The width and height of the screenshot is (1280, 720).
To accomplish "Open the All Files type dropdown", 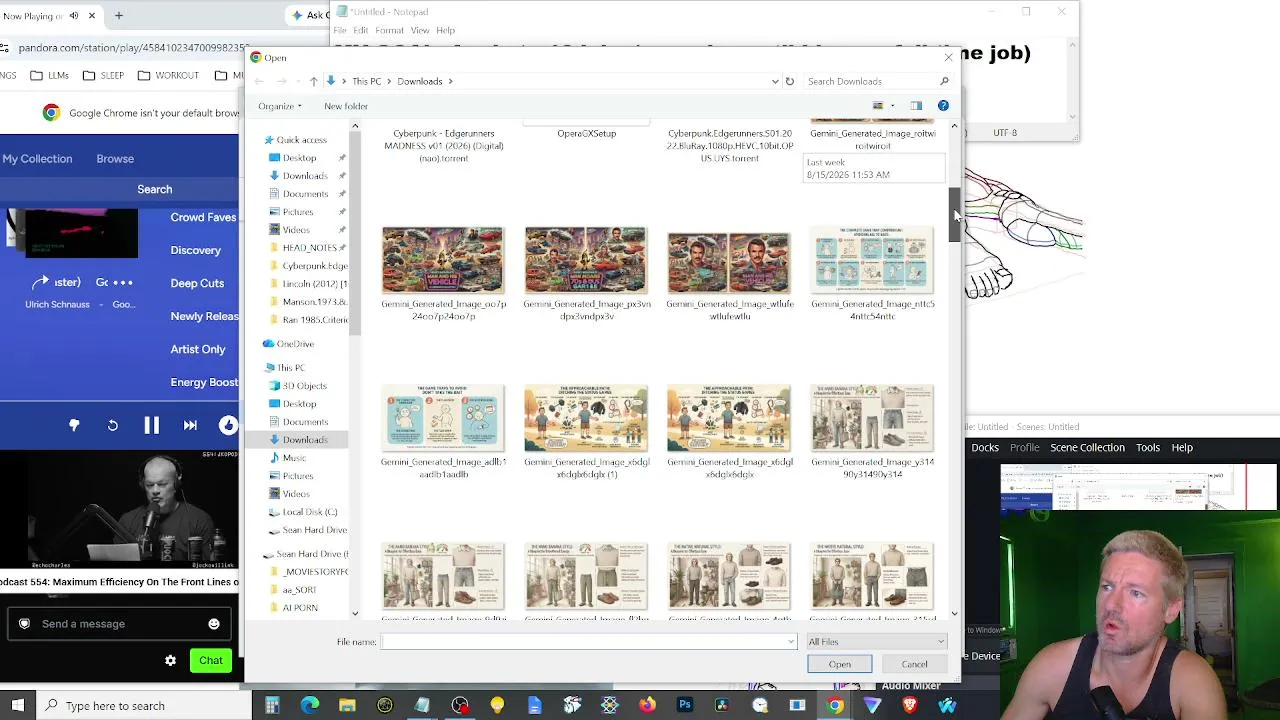I will coord(876,642).
